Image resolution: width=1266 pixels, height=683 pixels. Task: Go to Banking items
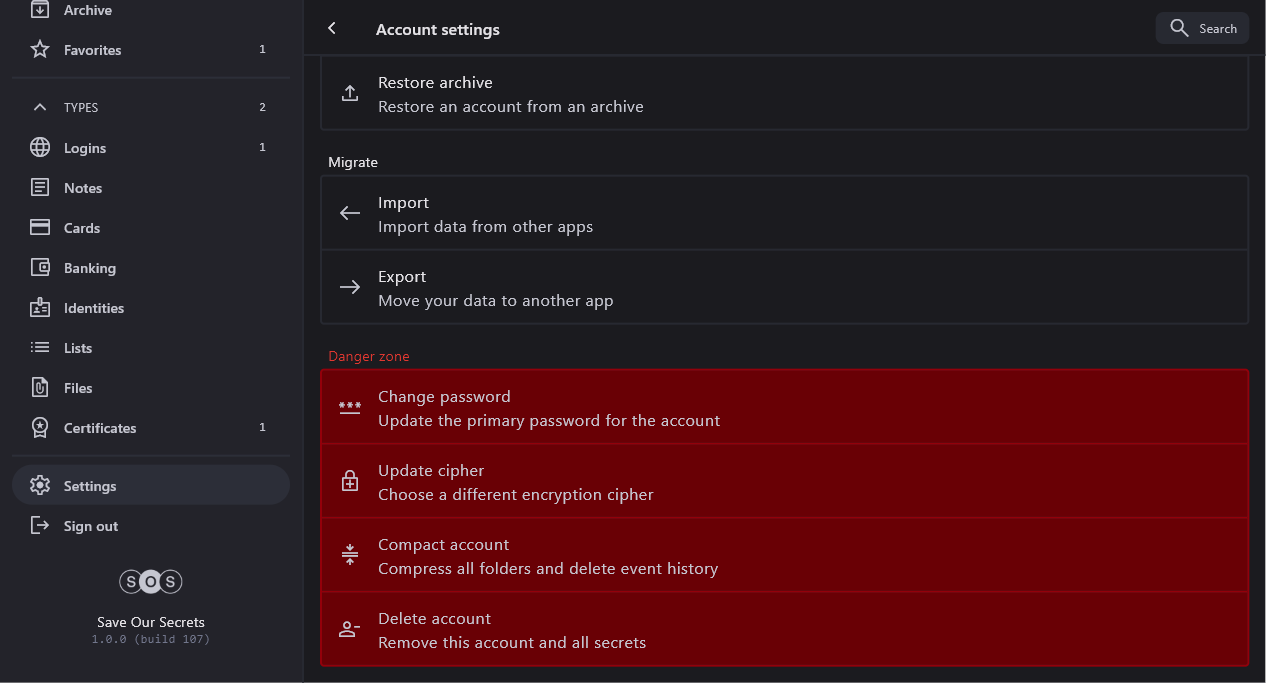coord(90,268)
